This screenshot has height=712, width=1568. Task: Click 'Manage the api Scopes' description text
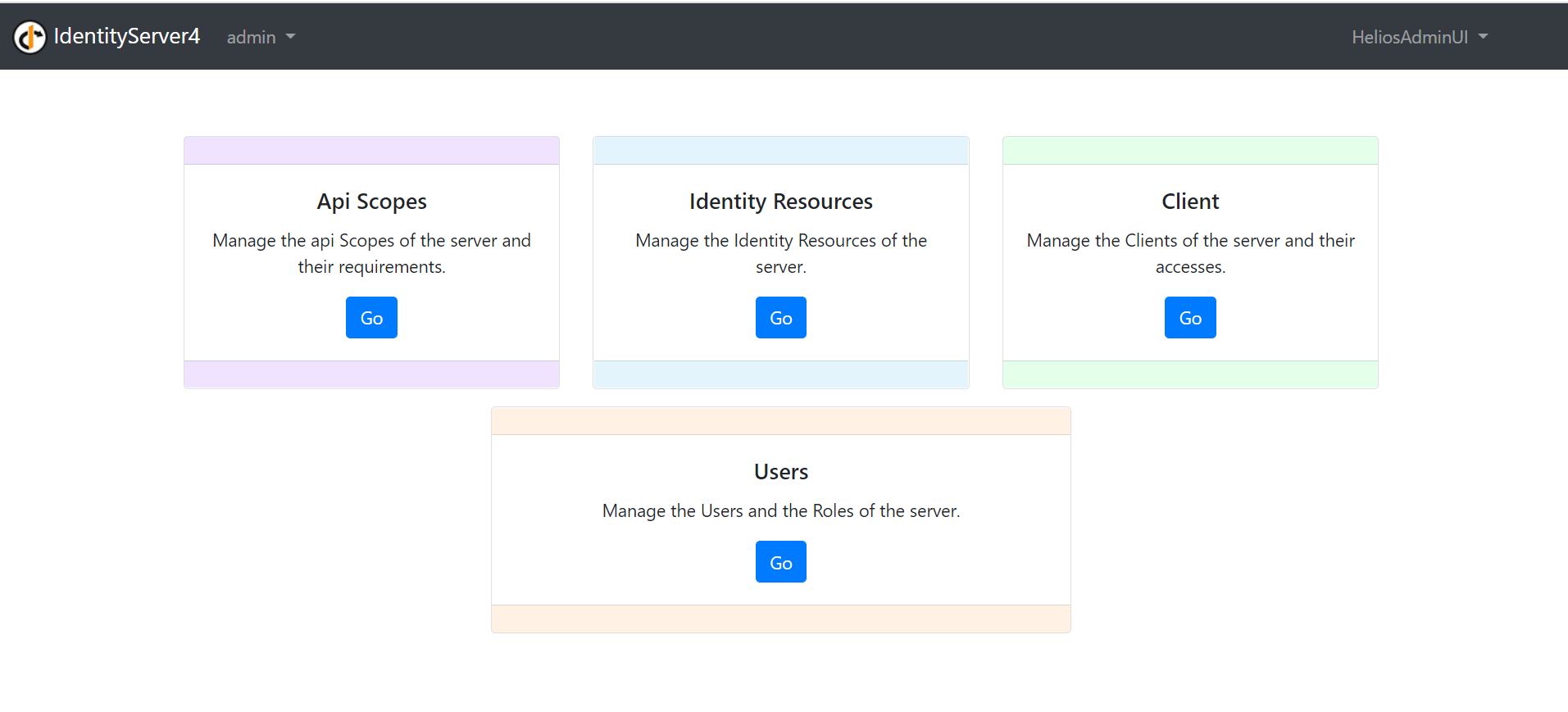coord(372,254)
